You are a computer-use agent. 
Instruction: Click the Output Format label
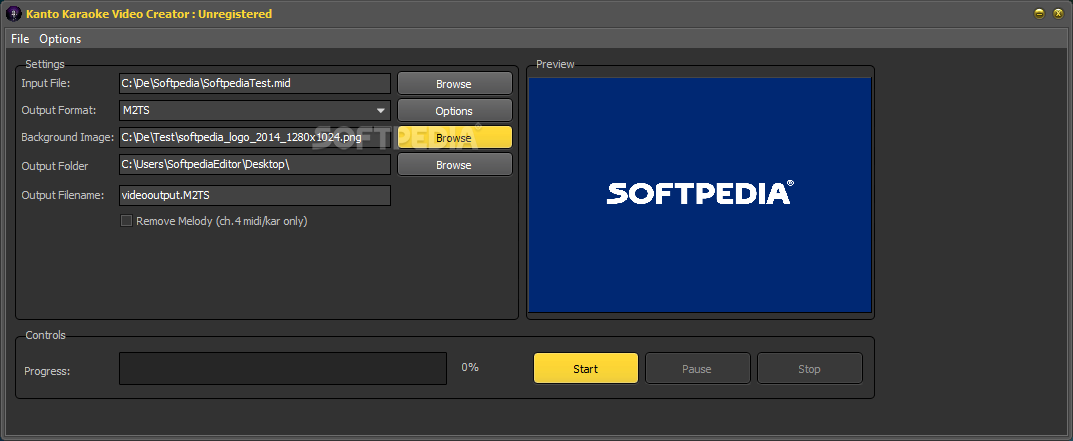point(59,110)
